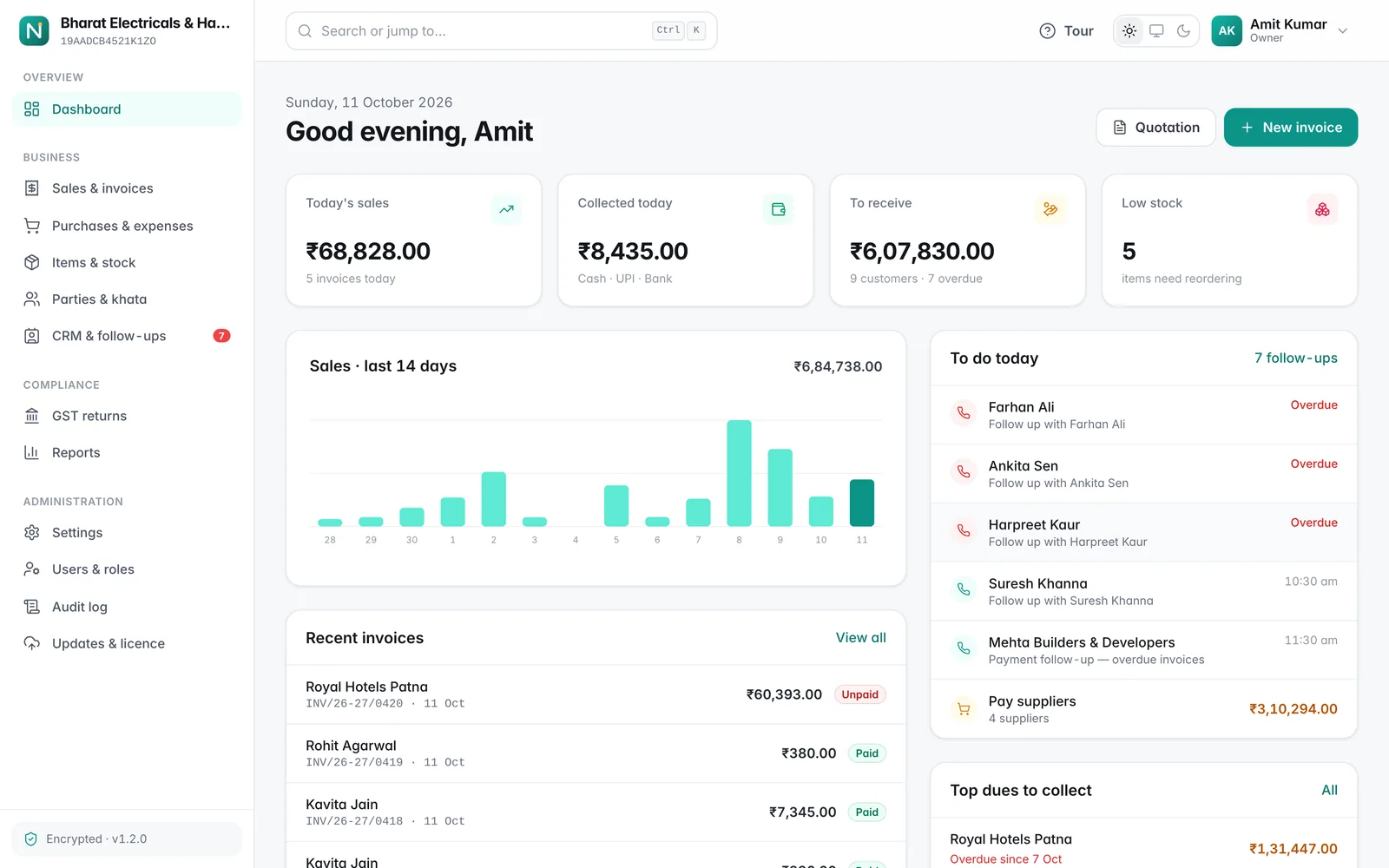
Task: Click the Pay suppliers cart icon
Action: pyautogui.click(x=964, y=709)
